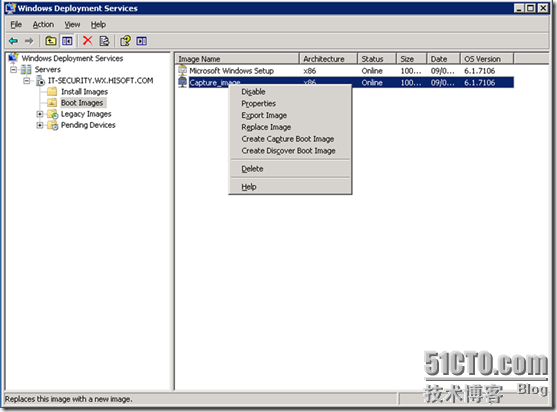Close the Windows Deployment Services window
This screenshot has width=557, height=412.
coord(543,8)
